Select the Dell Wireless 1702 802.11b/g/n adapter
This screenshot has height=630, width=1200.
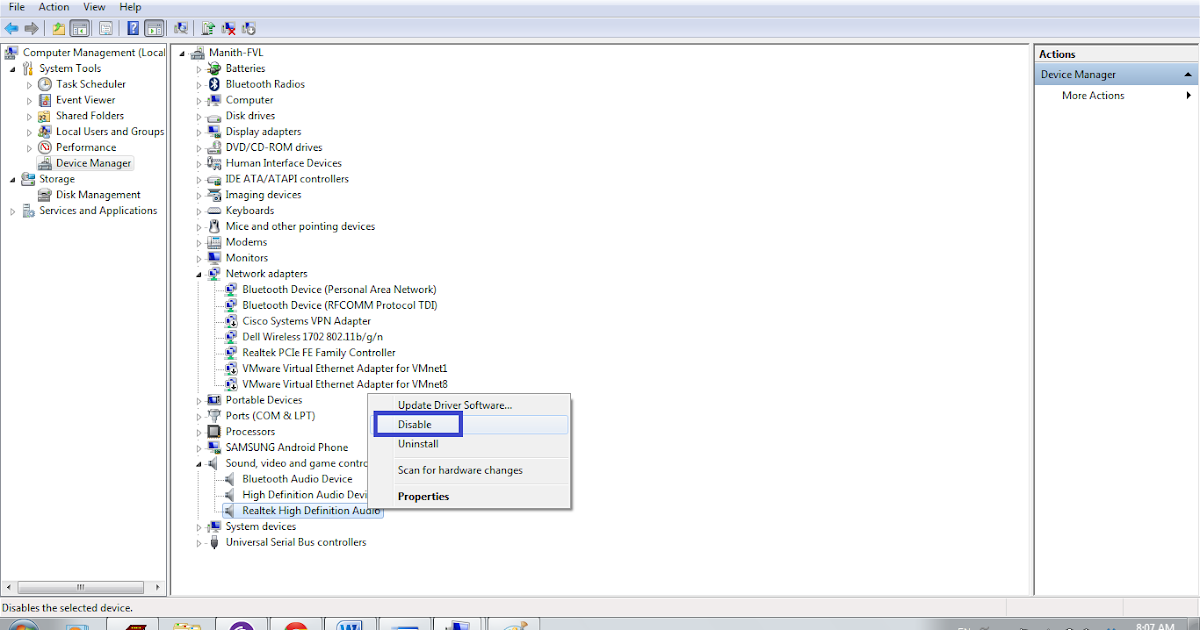pyautogui.click(x=313, y=337)
